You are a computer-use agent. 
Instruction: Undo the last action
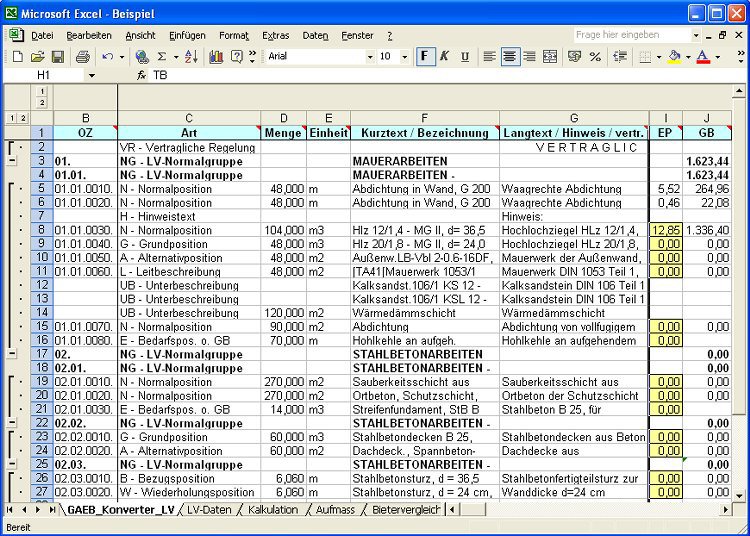pyautogui.click(x=107, y=57)
